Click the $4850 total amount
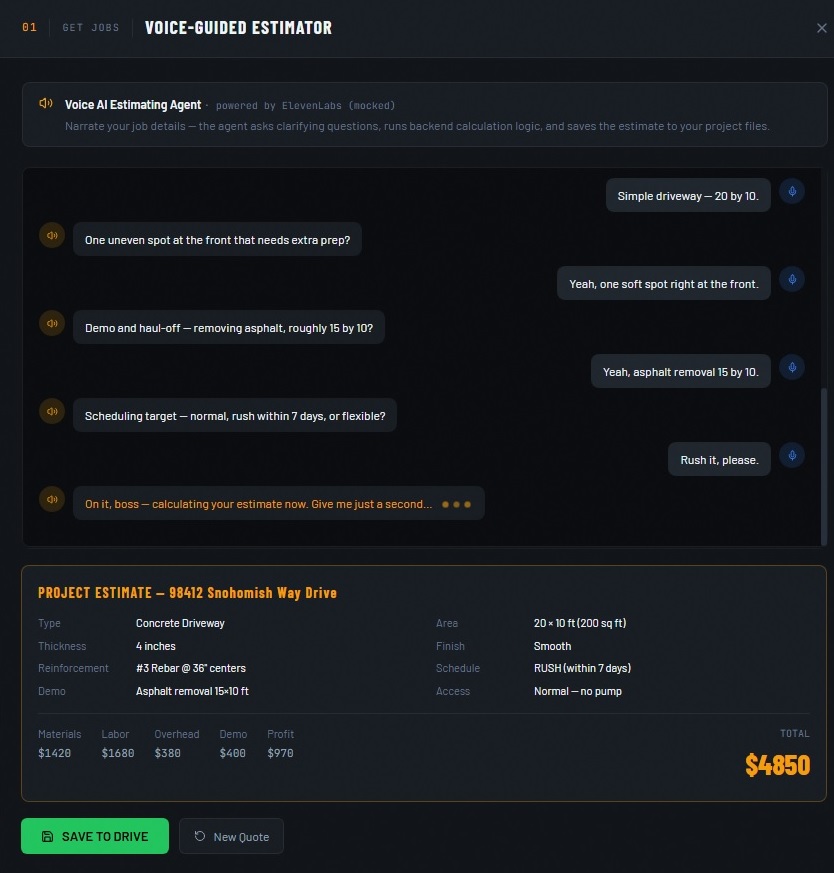834x873 pixels. point(777,765)
